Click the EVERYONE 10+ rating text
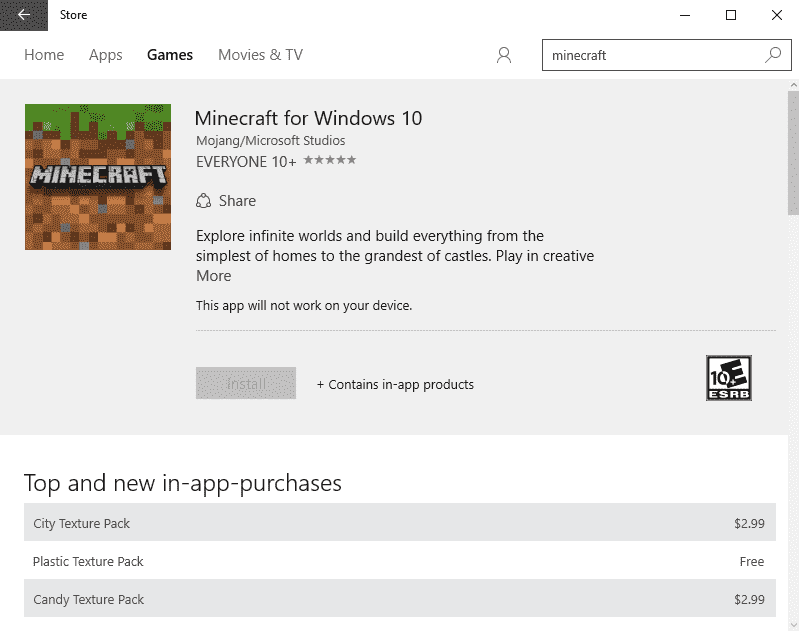Image resolution: width=800 pixels, height=642 pixels. click(246, 162)
